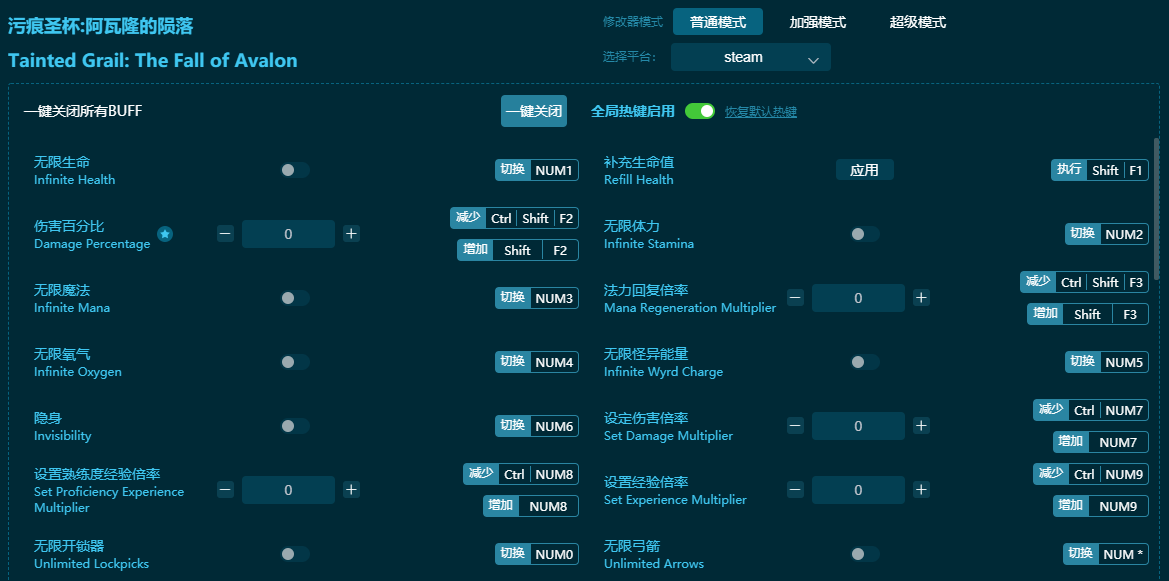Open the steam platform dropdown
Image resolution: width=1169 pixels, height=581 pixels.
750,58
